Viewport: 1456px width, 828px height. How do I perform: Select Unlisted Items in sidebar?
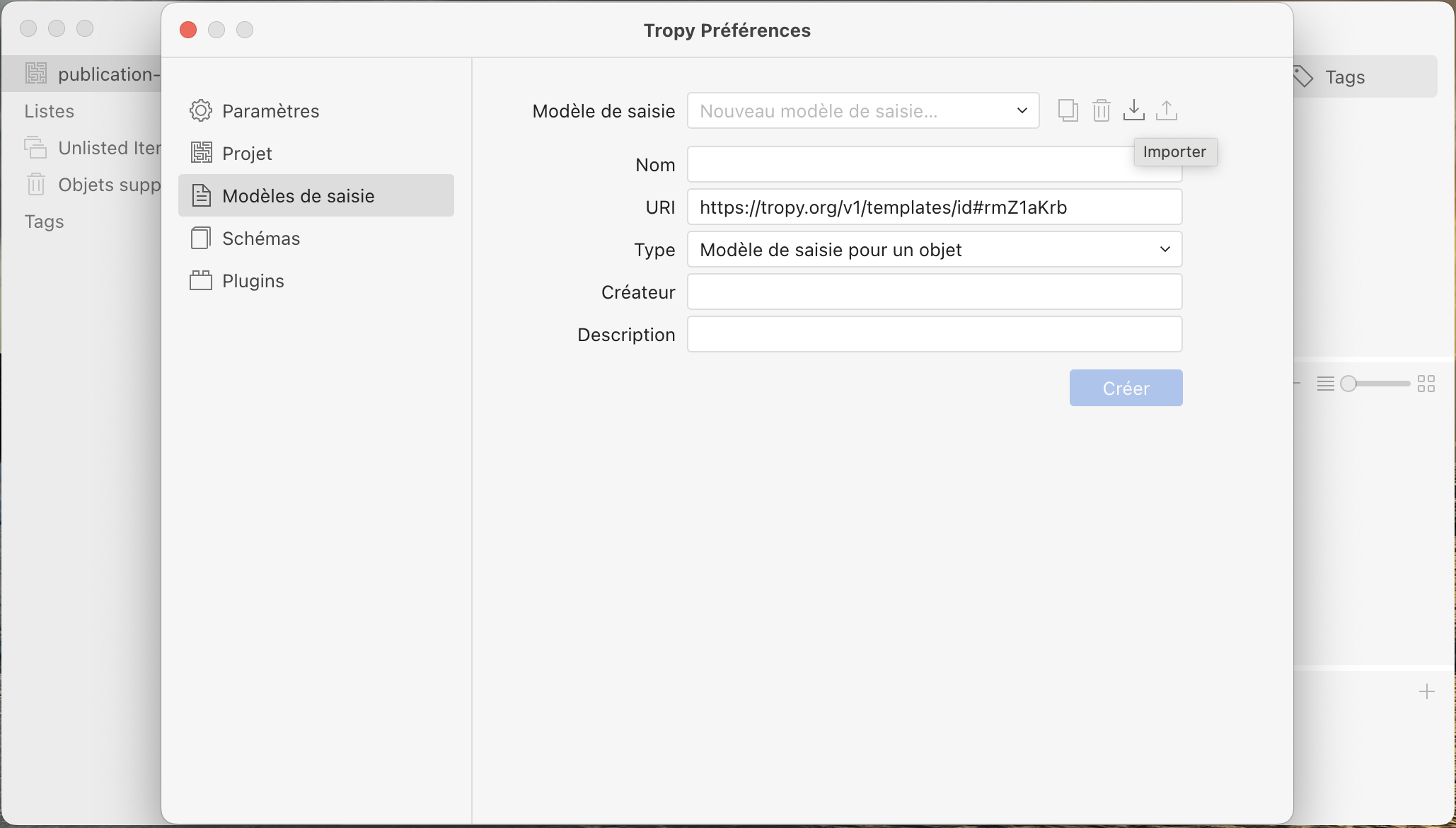pos(108,148)
